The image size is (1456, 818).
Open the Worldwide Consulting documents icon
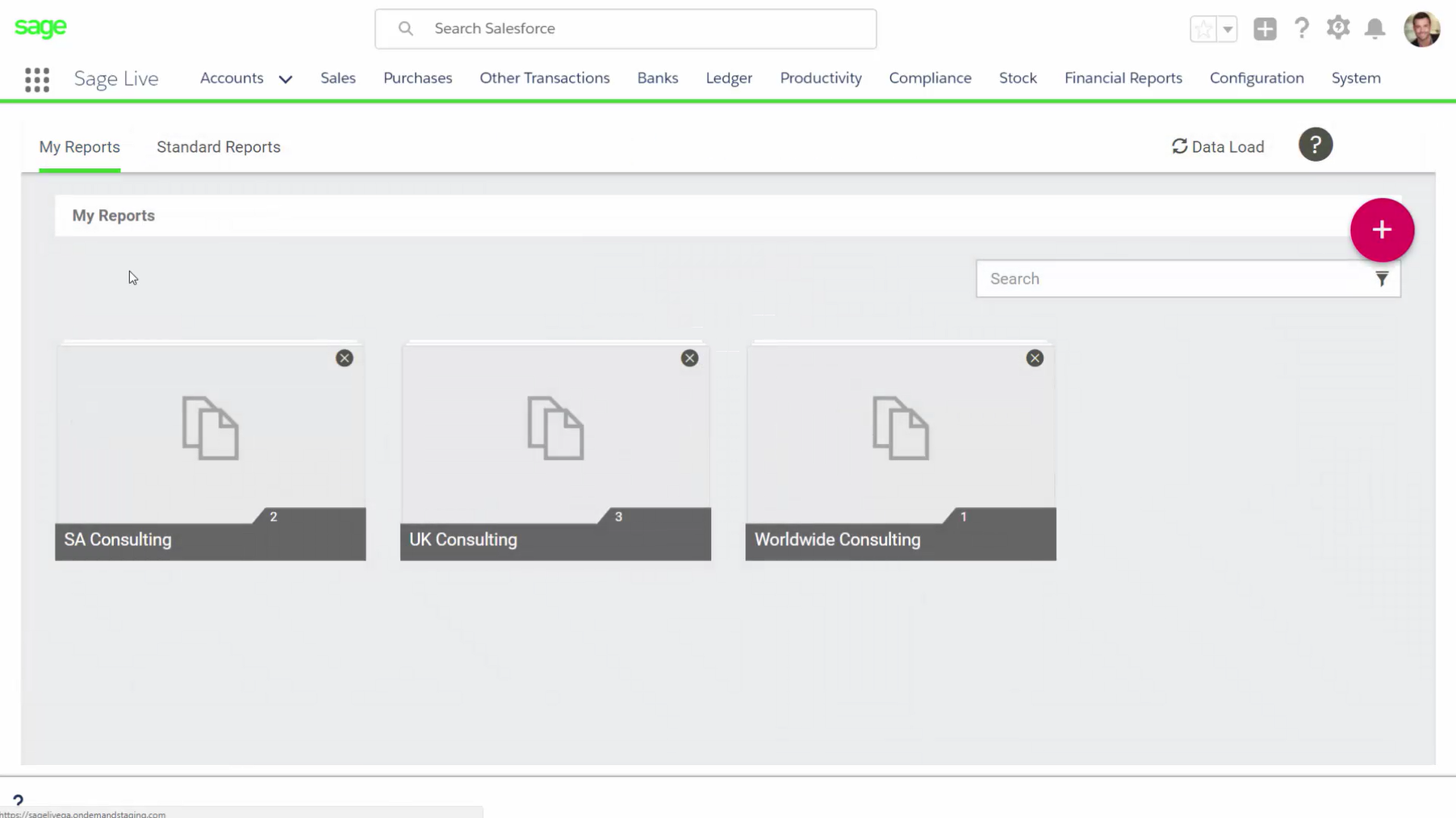click(x=901, y=428)
